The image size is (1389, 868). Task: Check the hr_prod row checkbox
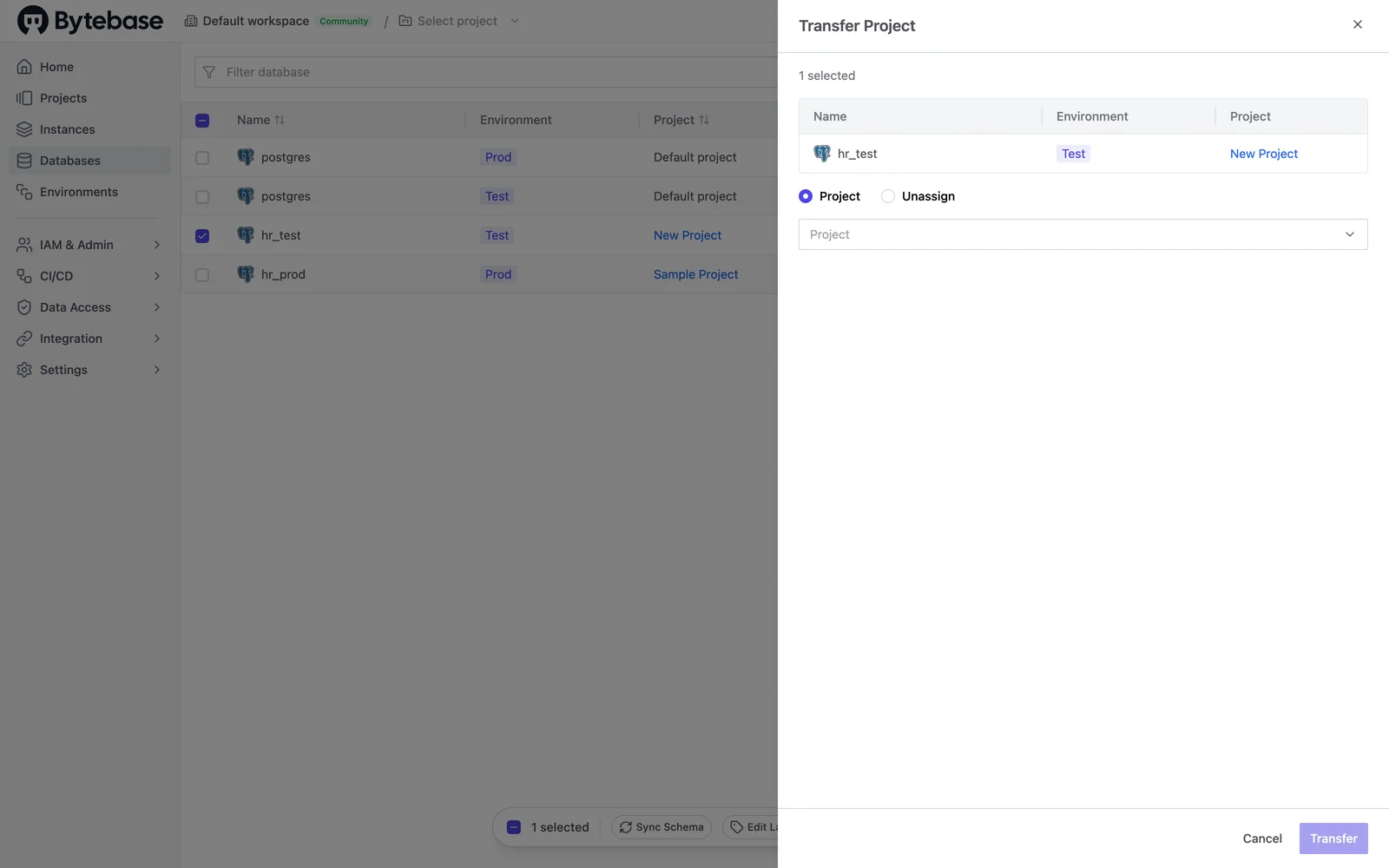click(202, 275)
